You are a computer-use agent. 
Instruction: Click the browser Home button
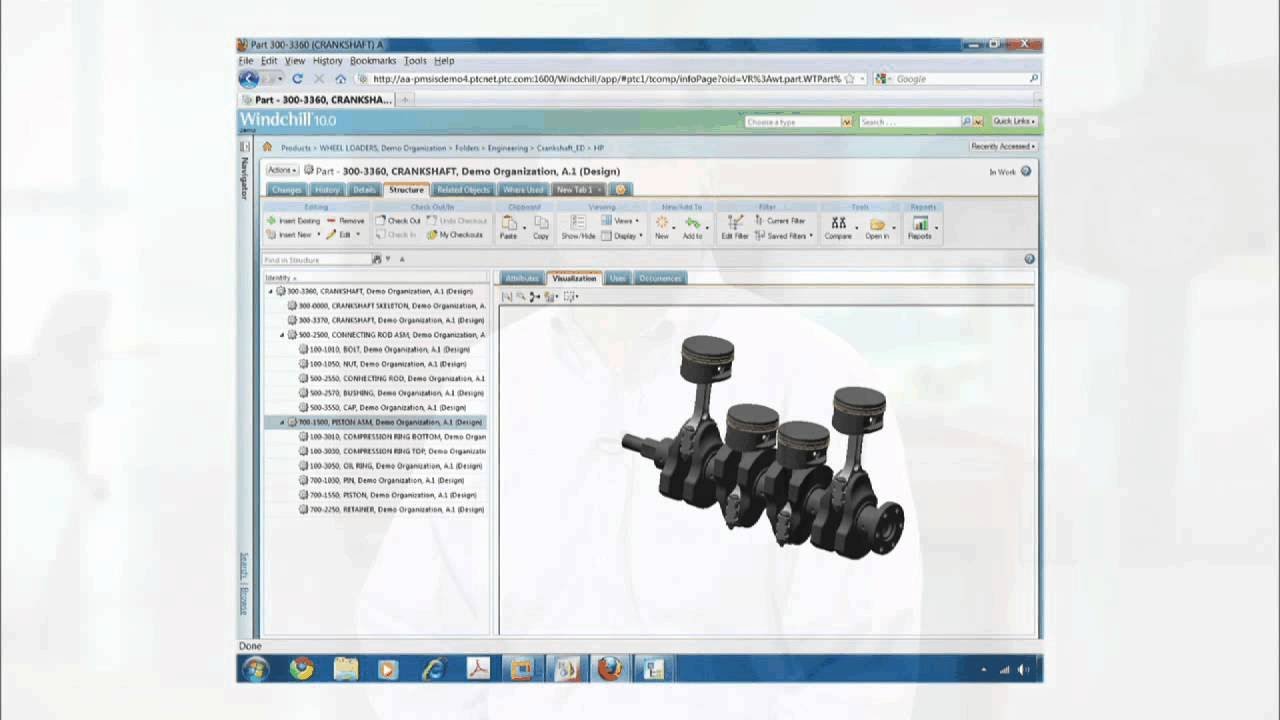coord(341,79)
